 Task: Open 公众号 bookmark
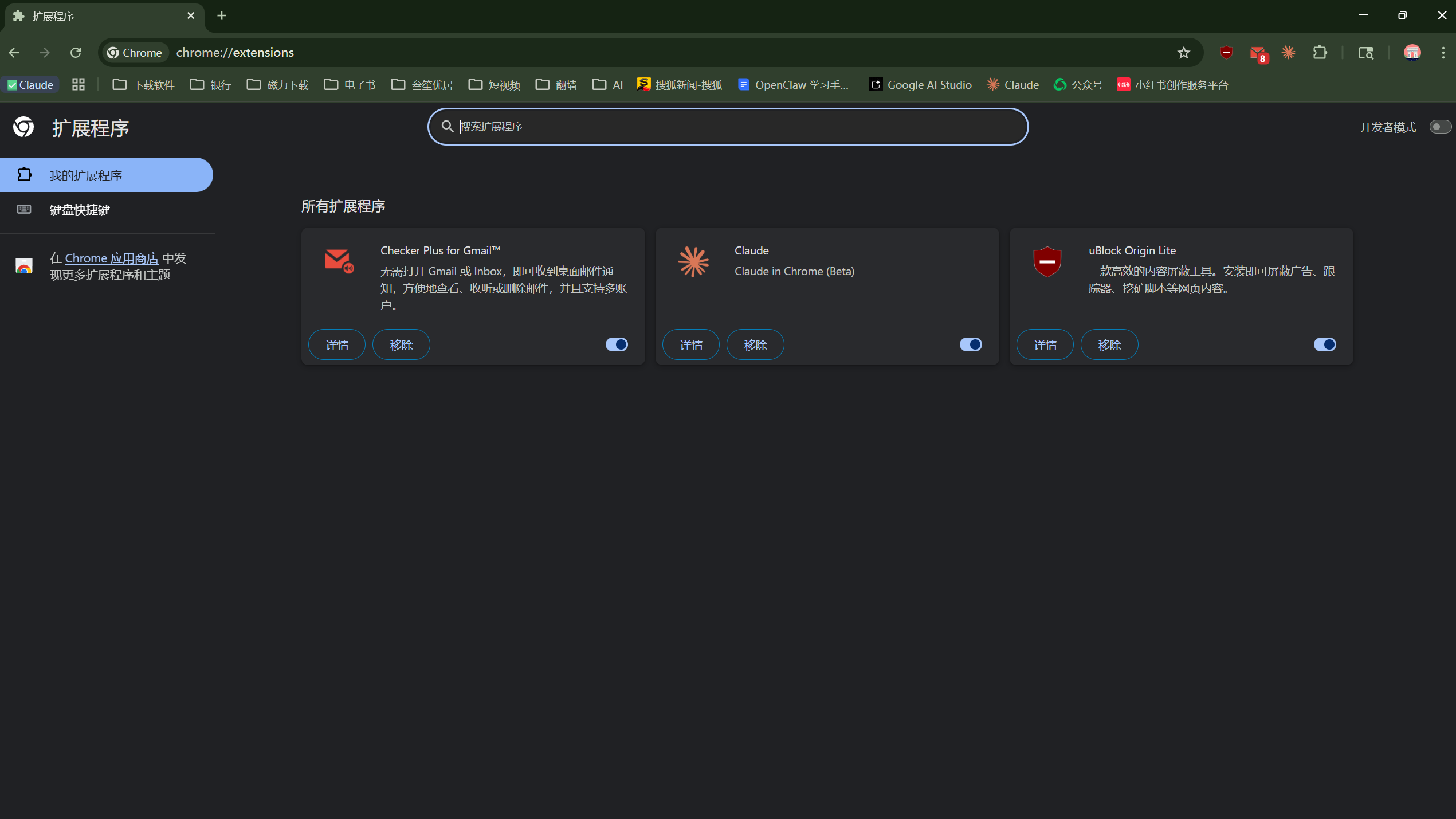[1078, 85]
